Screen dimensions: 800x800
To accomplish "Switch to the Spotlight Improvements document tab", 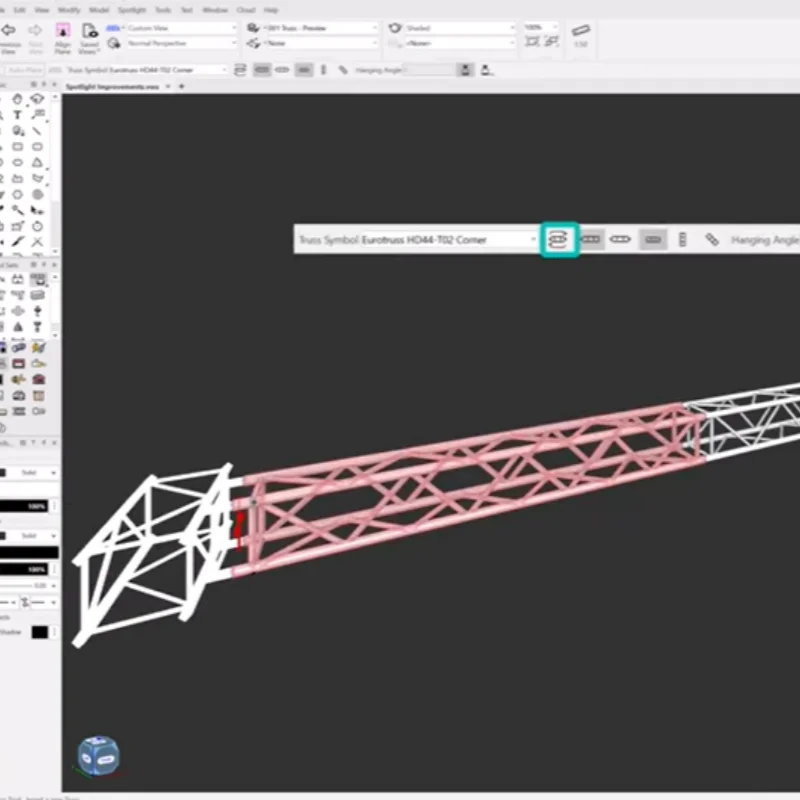I will coord(112,87).
